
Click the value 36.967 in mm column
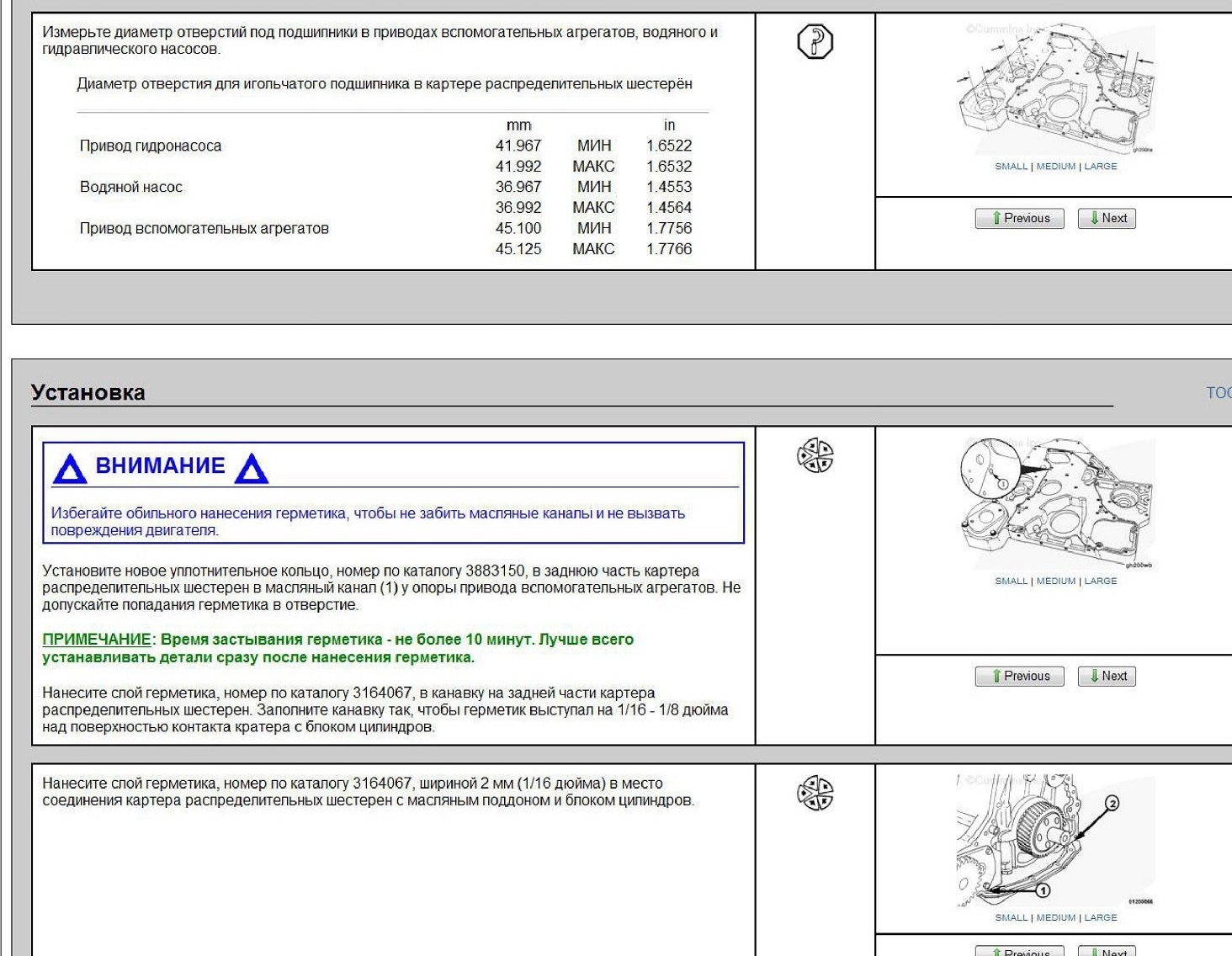(x=518, y=187)
